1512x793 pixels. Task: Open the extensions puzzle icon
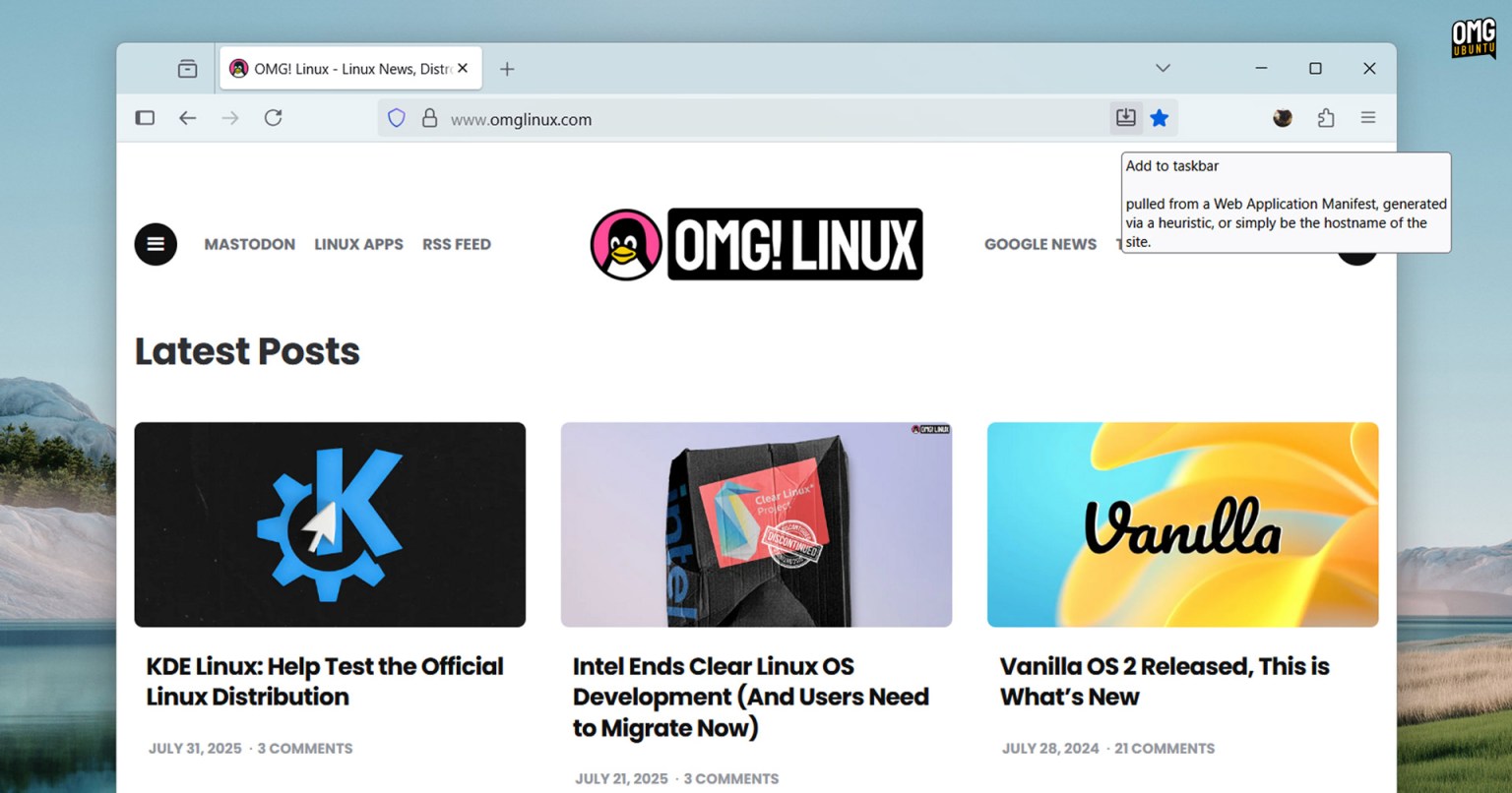(x=1326, y=118)
